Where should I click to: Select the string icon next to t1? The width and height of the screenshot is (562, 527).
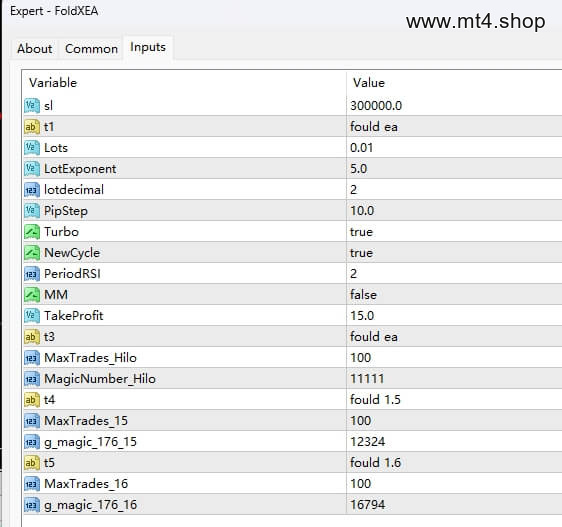pos(32,127)
